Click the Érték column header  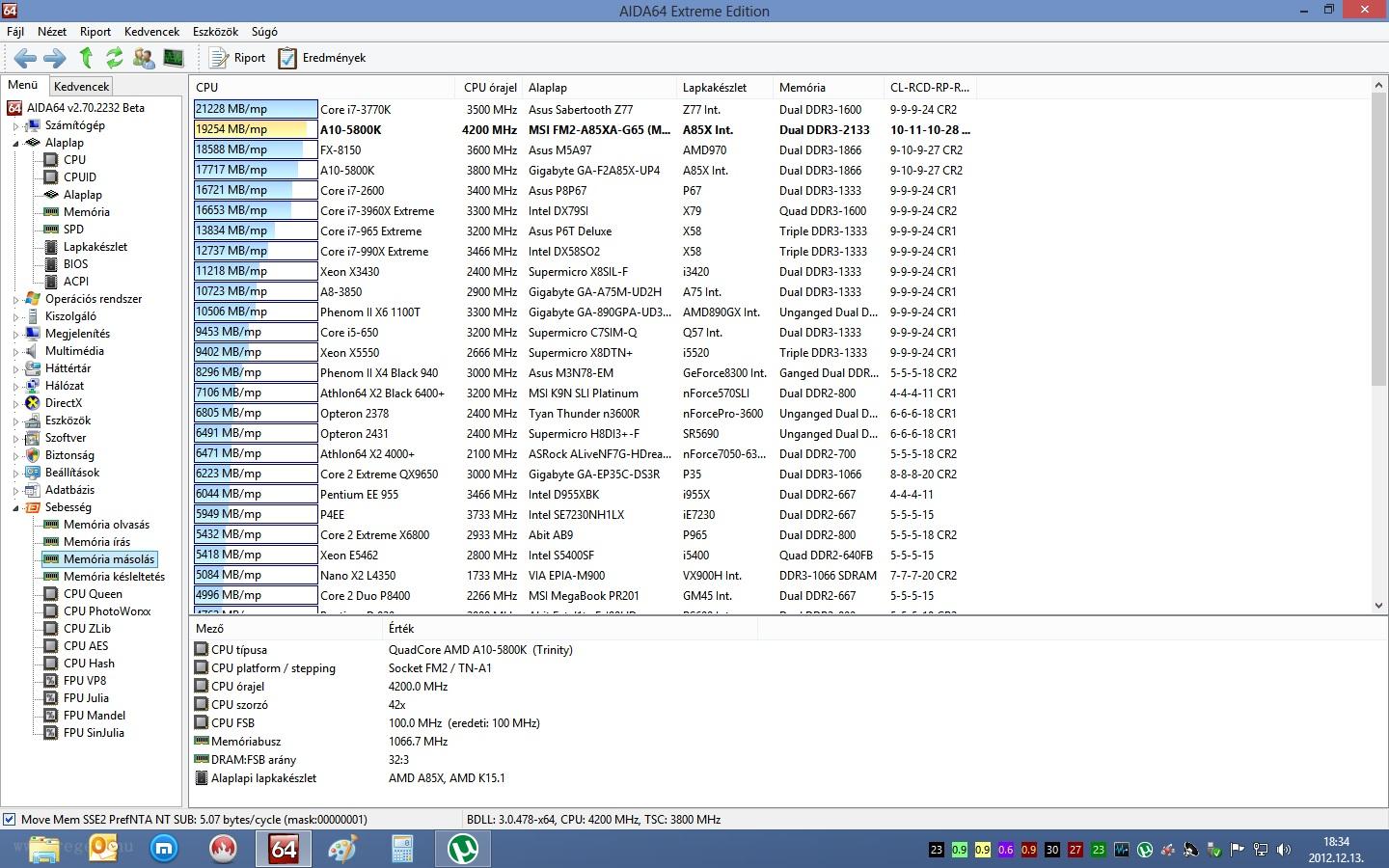click(571, 629)
